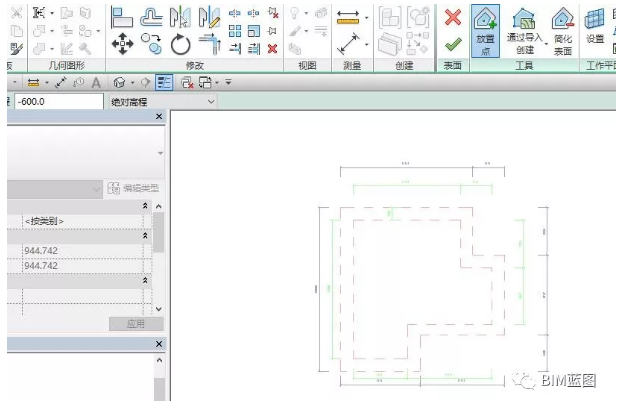This screenshot has height=401, width=620.
Task: Click Close Hidden Windows icon
Action: [187, 82]
